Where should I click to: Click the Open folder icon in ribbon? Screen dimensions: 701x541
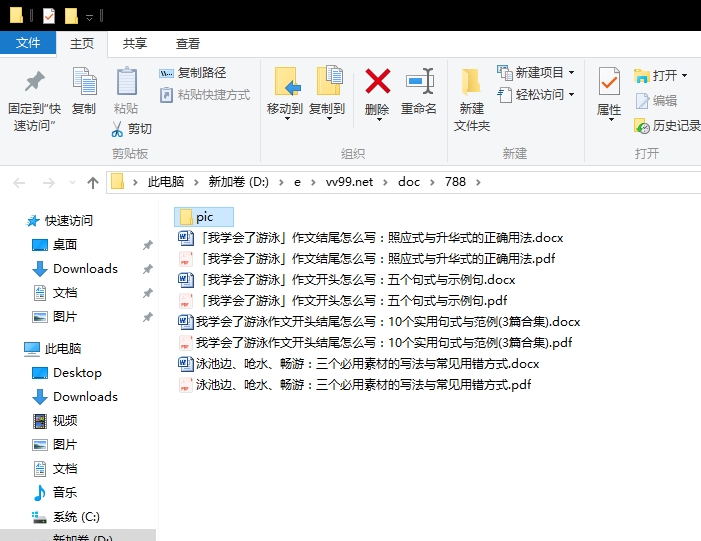tap(641, 76)
